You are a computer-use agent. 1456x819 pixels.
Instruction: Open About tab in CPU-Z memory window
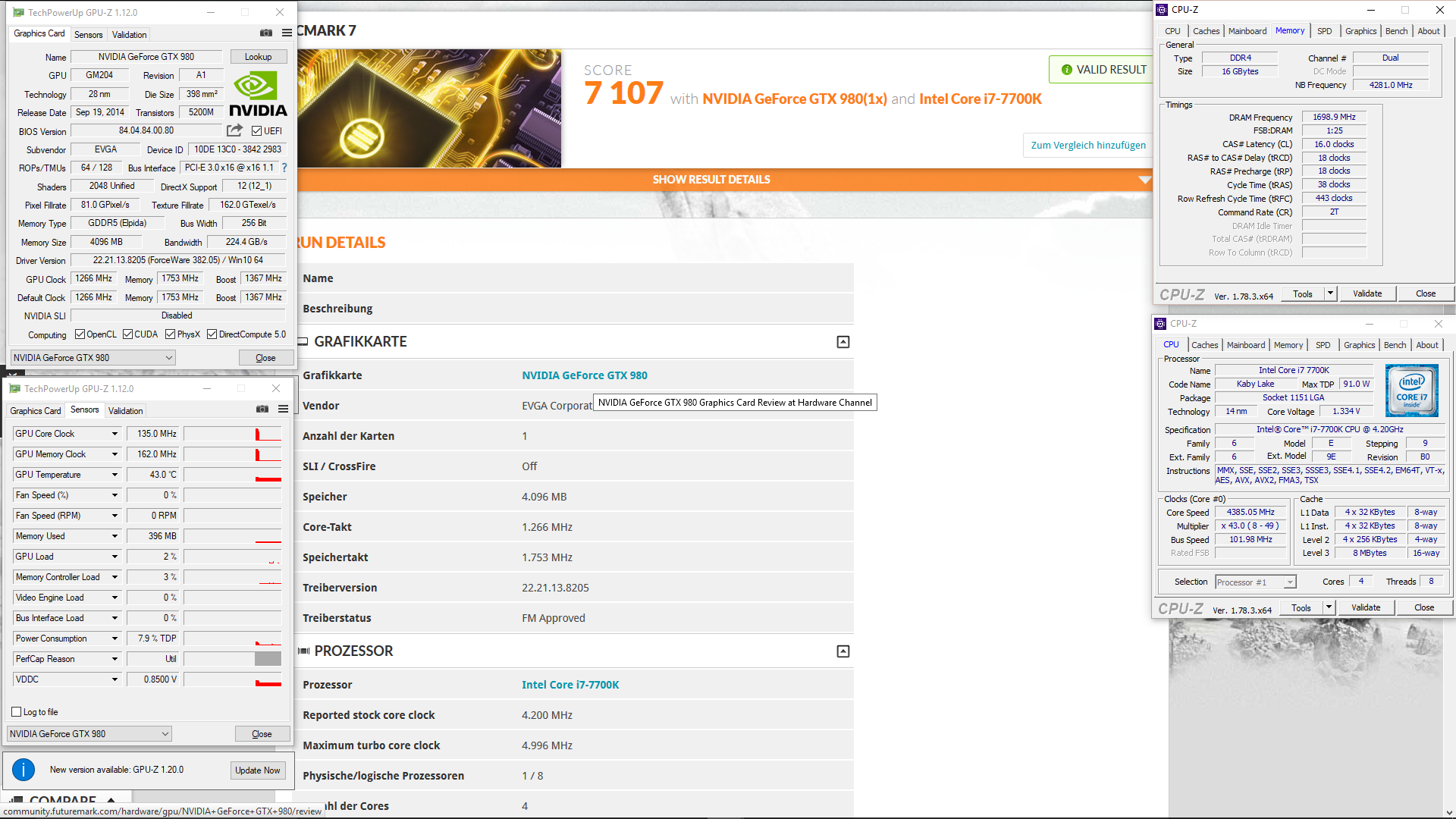click(x=1429, y=31)
